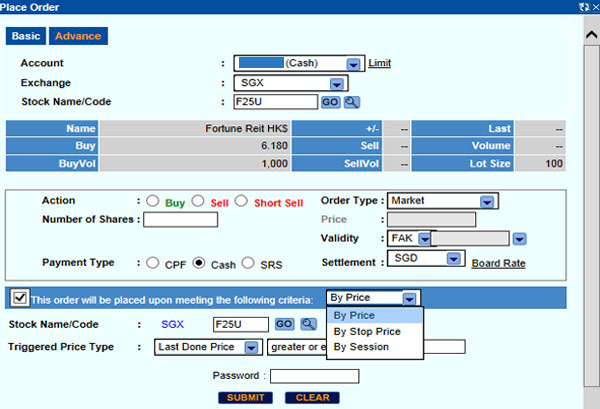Click the scrollbar up arrow
The height and width of the screenshot is (409, 600).
click(591, 35)
